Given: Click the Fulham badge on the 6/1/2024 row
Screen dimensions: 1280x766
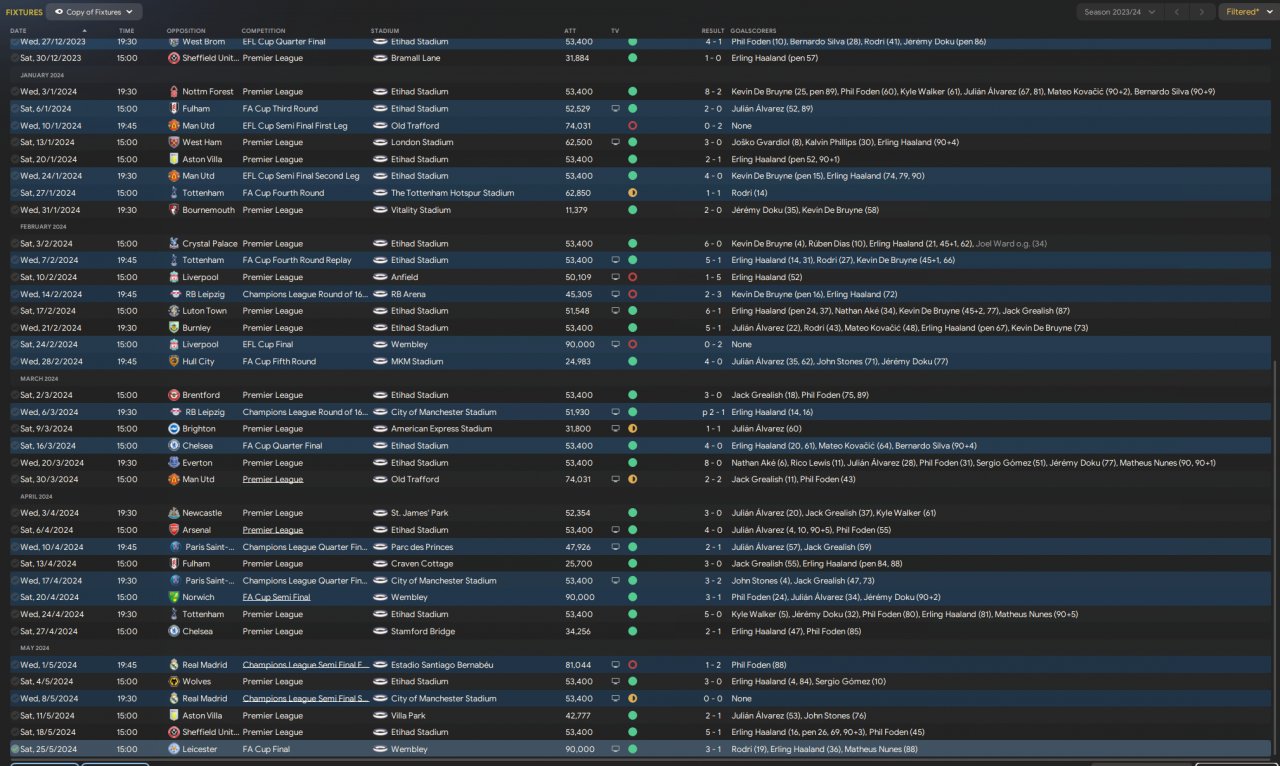Looking at the screenshot, I should tap(174, 109).
